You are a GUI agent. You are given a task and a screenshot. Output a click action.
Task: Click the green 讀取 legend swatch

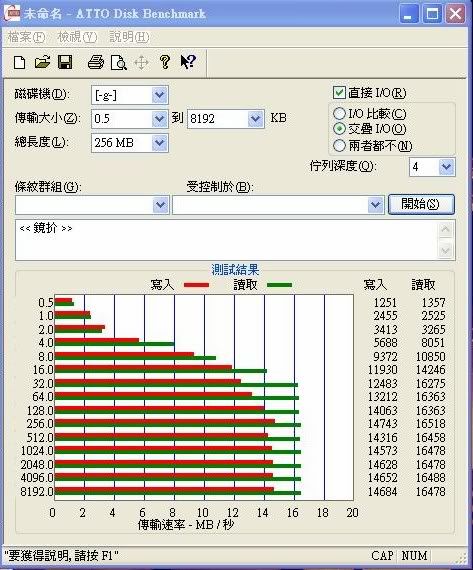(279, 285)
